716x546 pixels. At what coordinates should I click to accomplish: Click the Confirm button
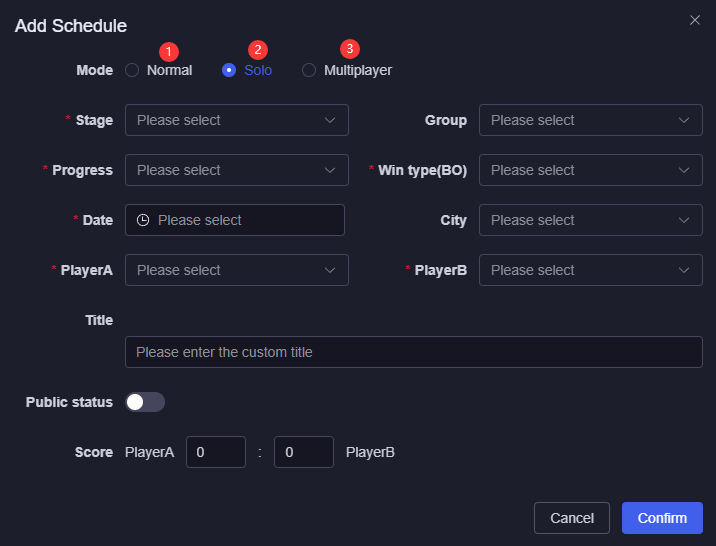662,518
